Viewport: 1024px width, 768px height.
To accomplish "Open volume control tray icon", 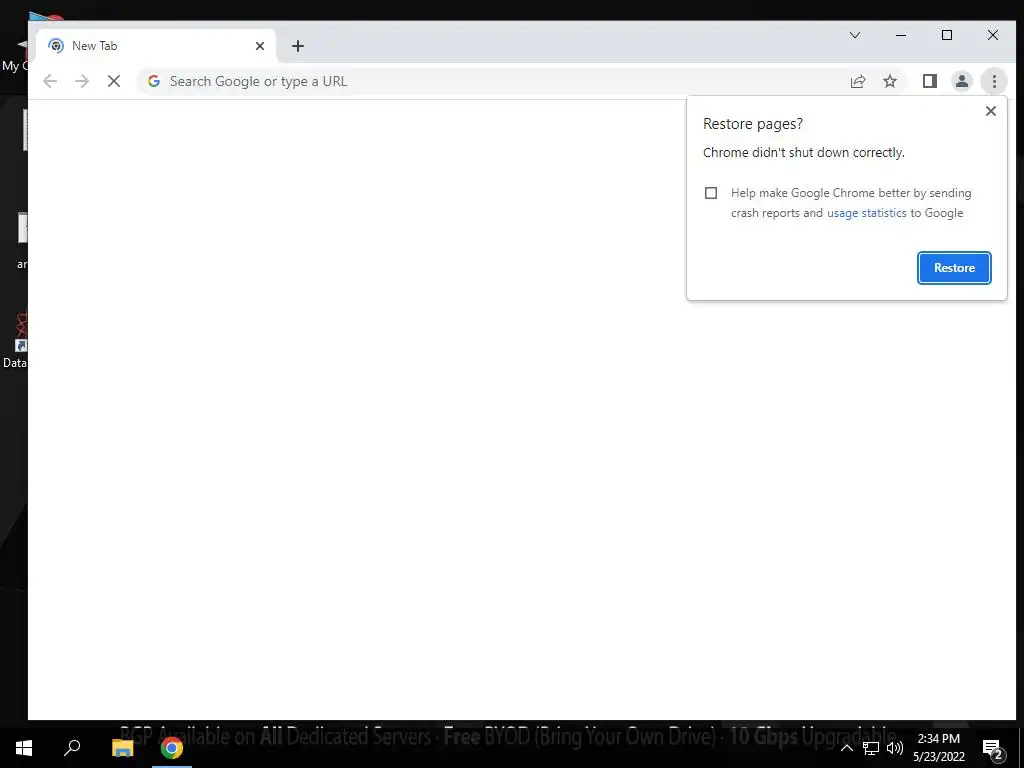I will pos(895,748).
